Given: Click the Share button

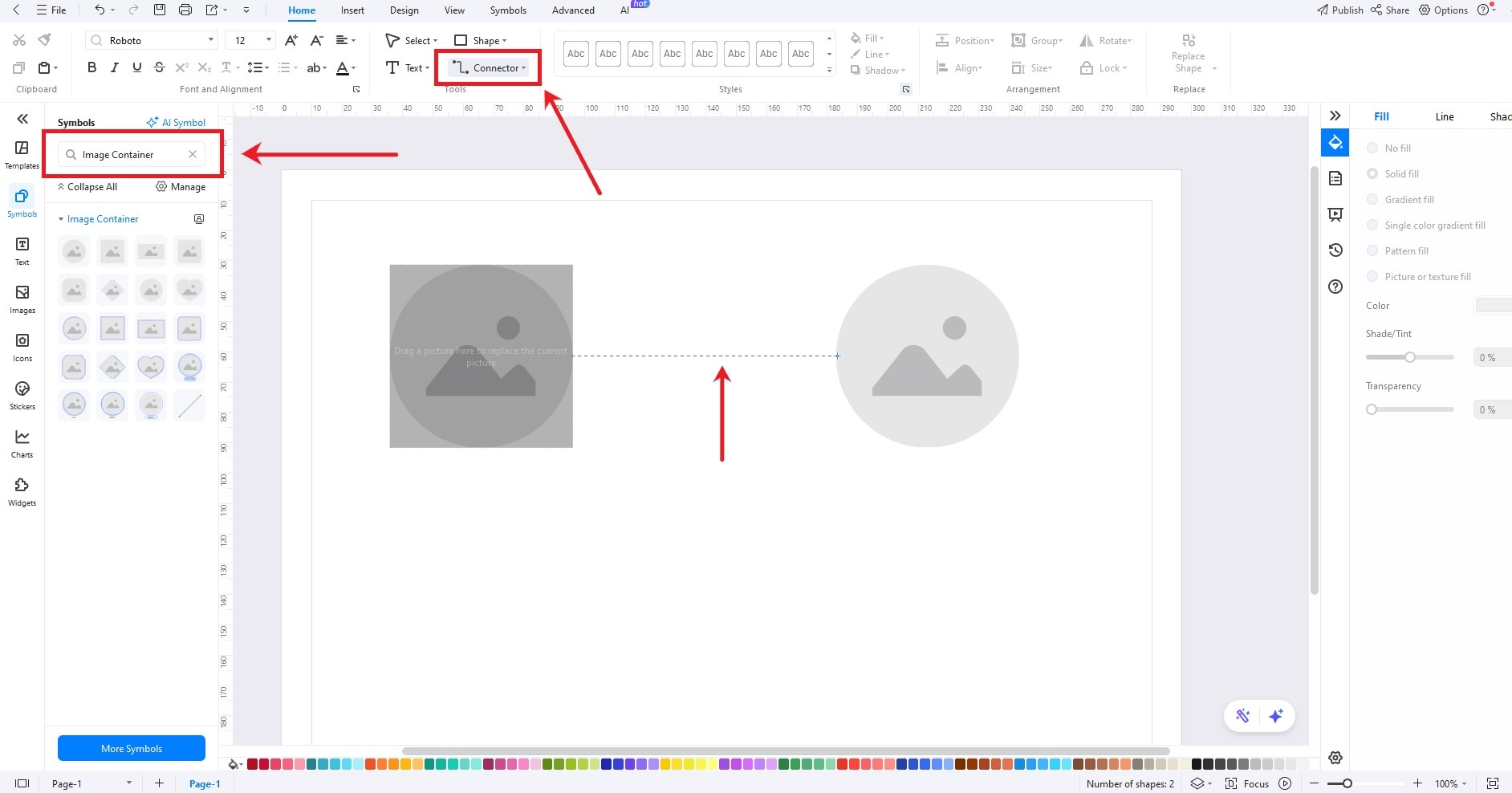Looking at the screenshot, I should 1390,10.
